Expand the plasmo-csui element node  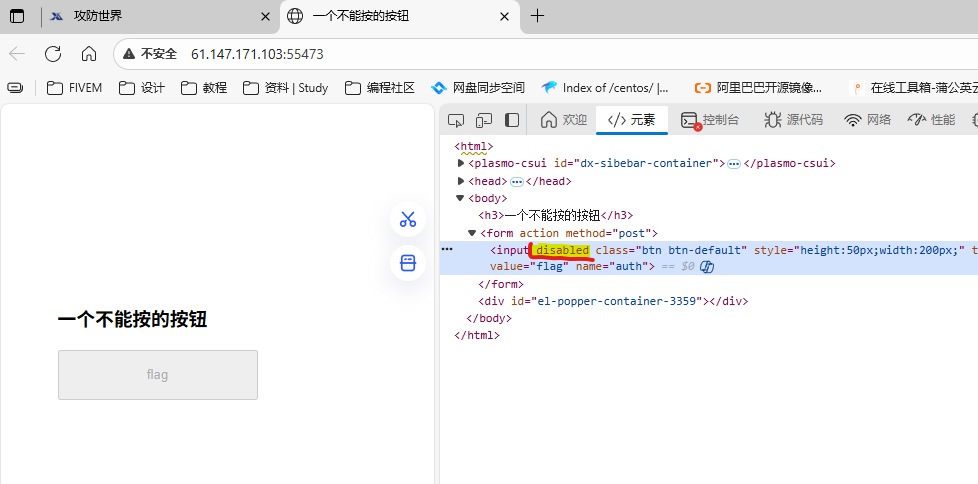(461, 163)
